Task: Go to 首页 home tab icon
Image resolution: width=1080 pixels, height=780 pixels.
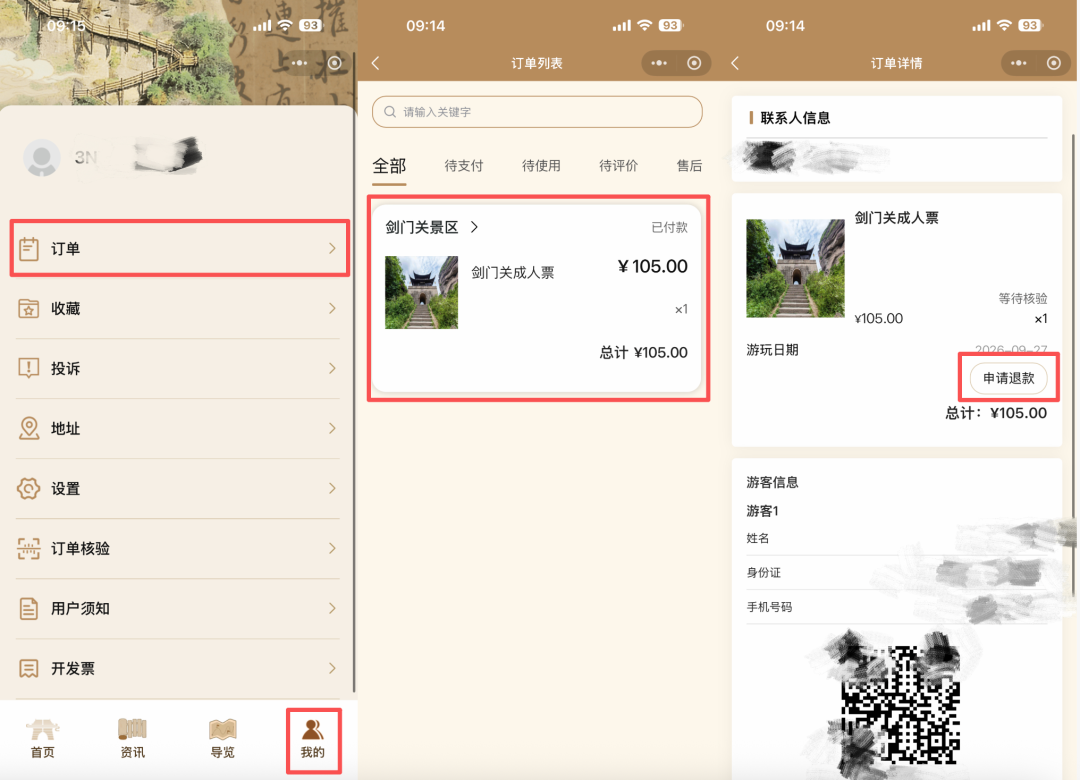Action: pyautogui.click(x=43, y=729)
